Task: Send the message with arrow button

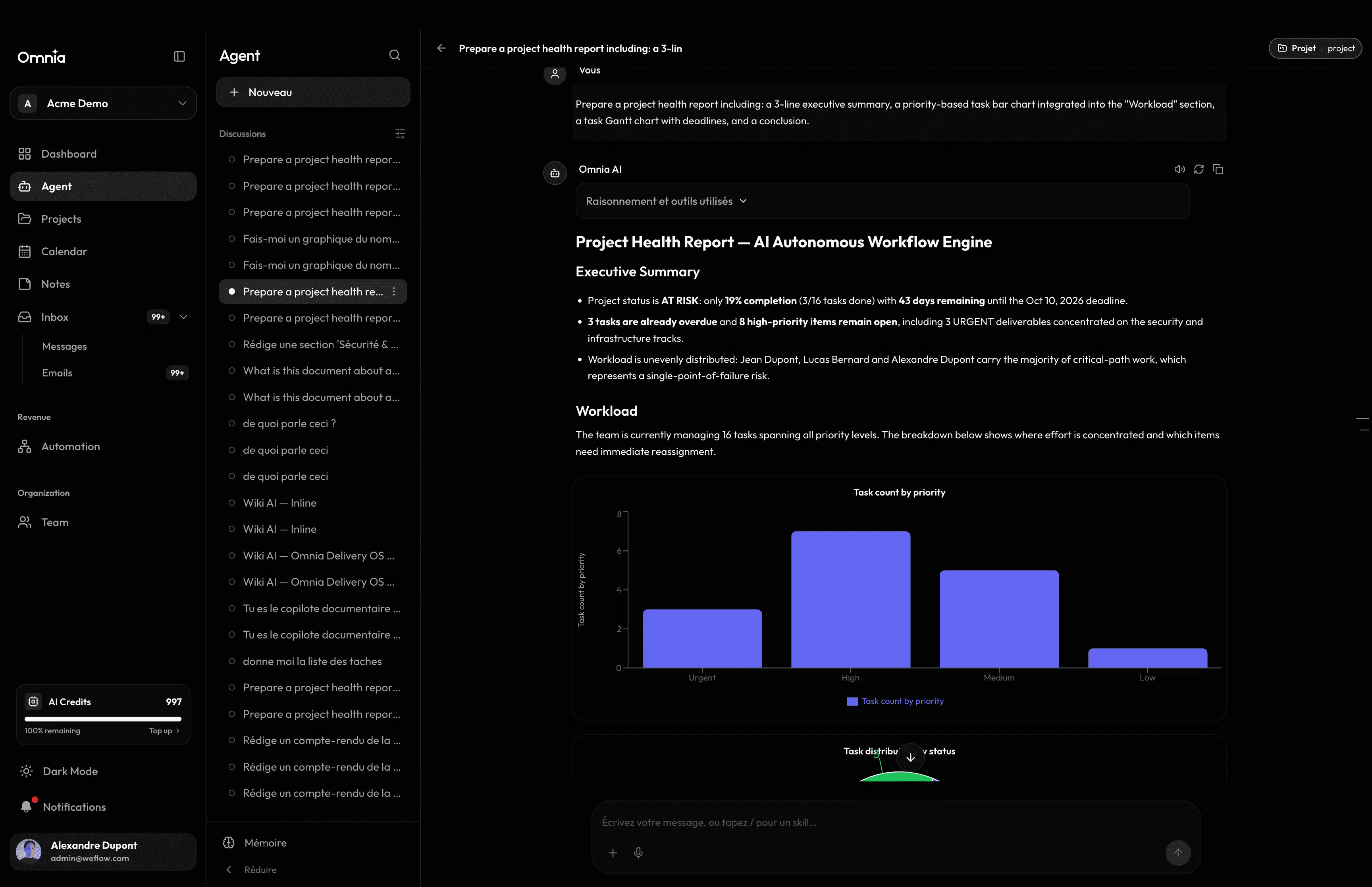Action: pos(1178,852)
